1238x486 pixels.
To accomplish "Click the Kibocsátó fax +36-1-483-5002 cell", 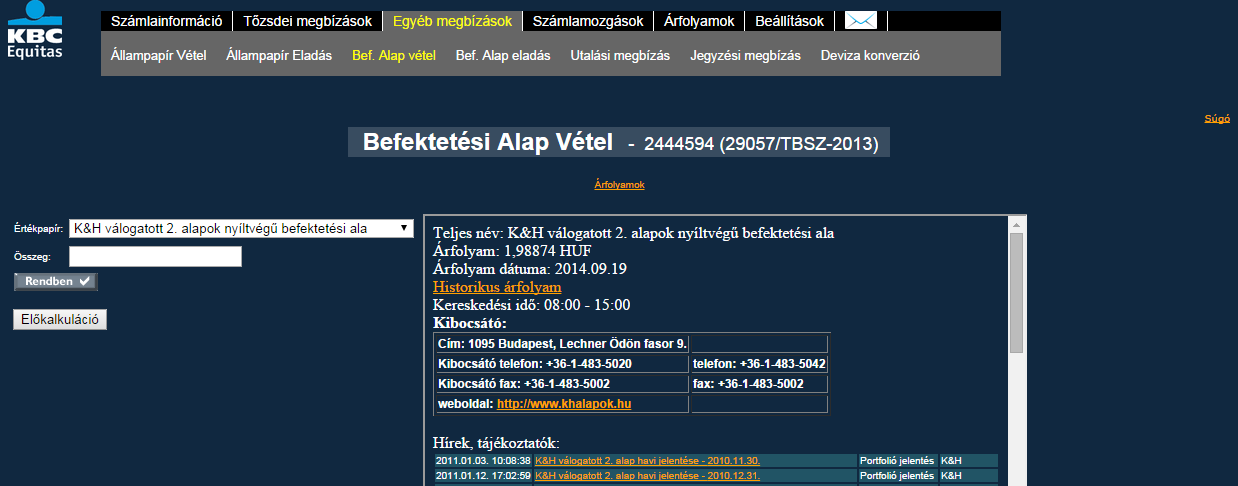I will click(x=562, y=384).
